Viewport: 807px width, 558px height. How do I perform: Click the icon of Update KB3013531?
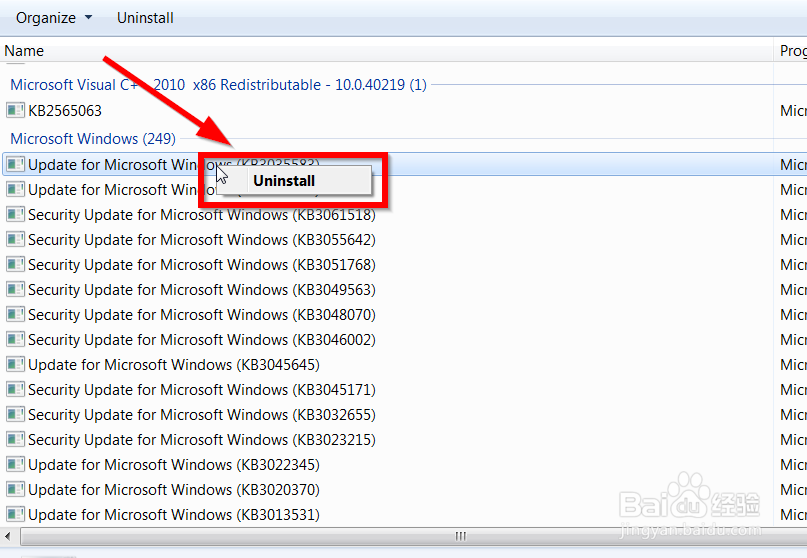click(x=15, y=514)
